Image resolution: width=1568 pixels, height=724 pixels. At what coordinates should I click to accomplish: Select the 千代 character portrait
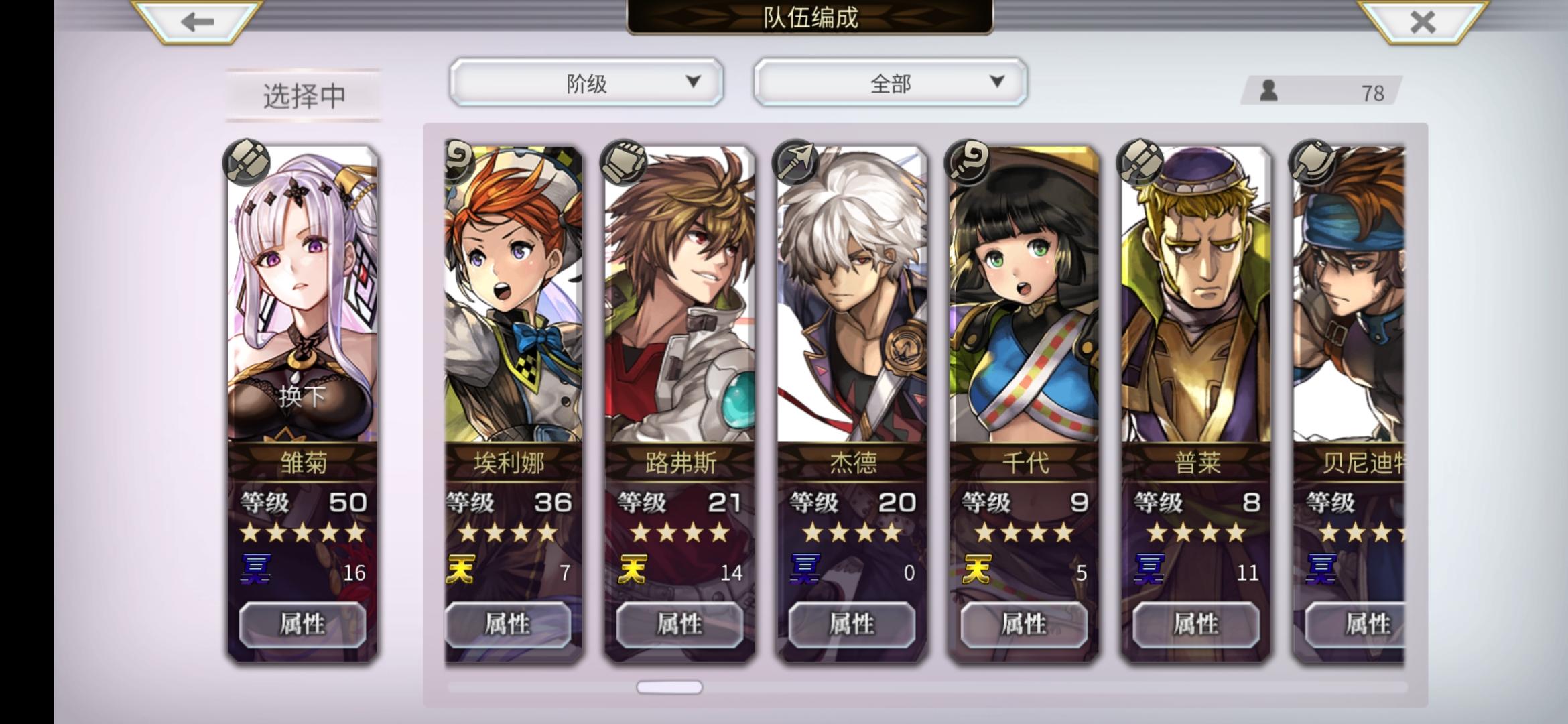pos(1024,295)
